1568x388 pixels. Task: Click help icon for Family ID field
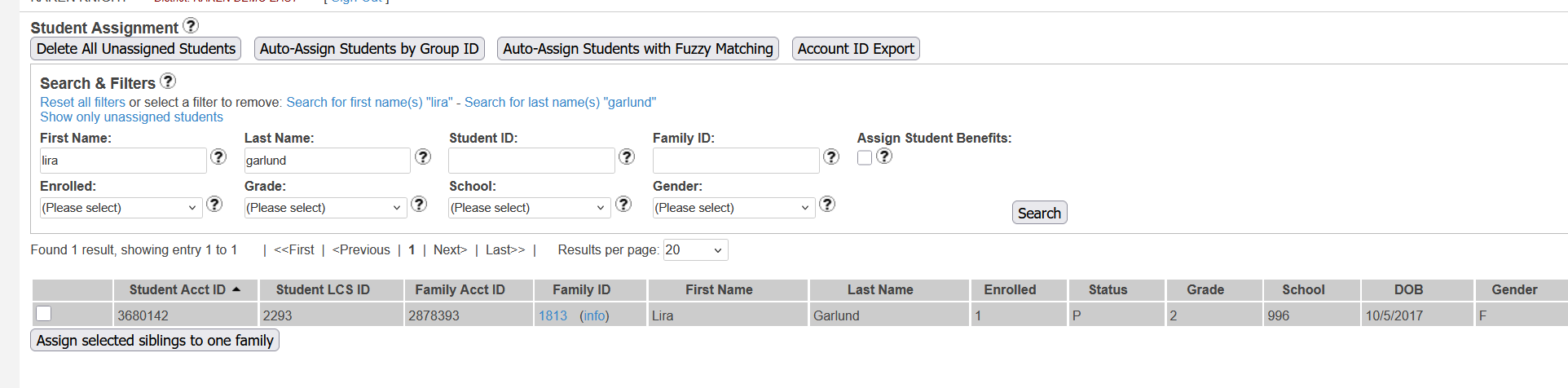[x=831, y=157]
